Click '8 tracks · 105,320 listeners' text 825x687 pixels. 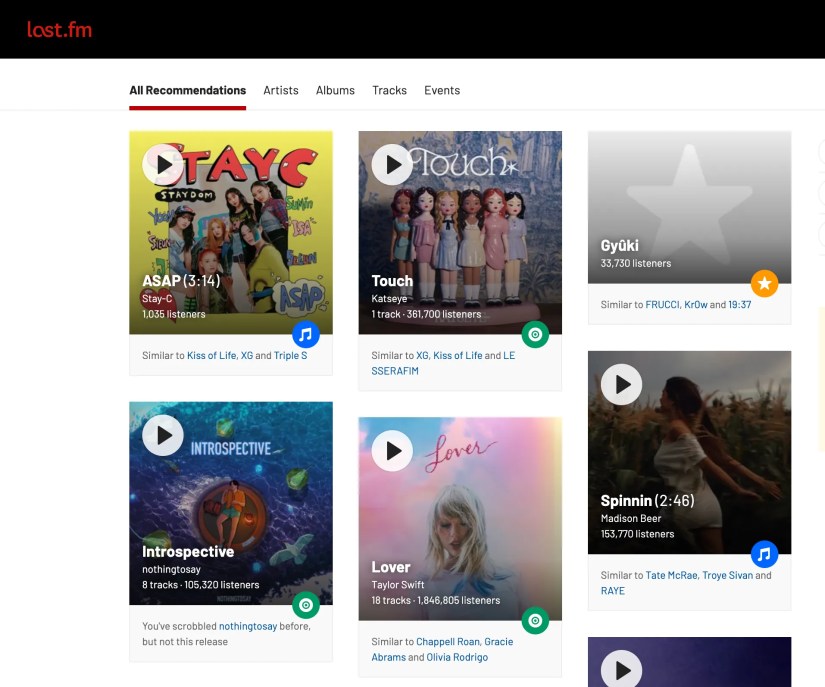[200, 585]
